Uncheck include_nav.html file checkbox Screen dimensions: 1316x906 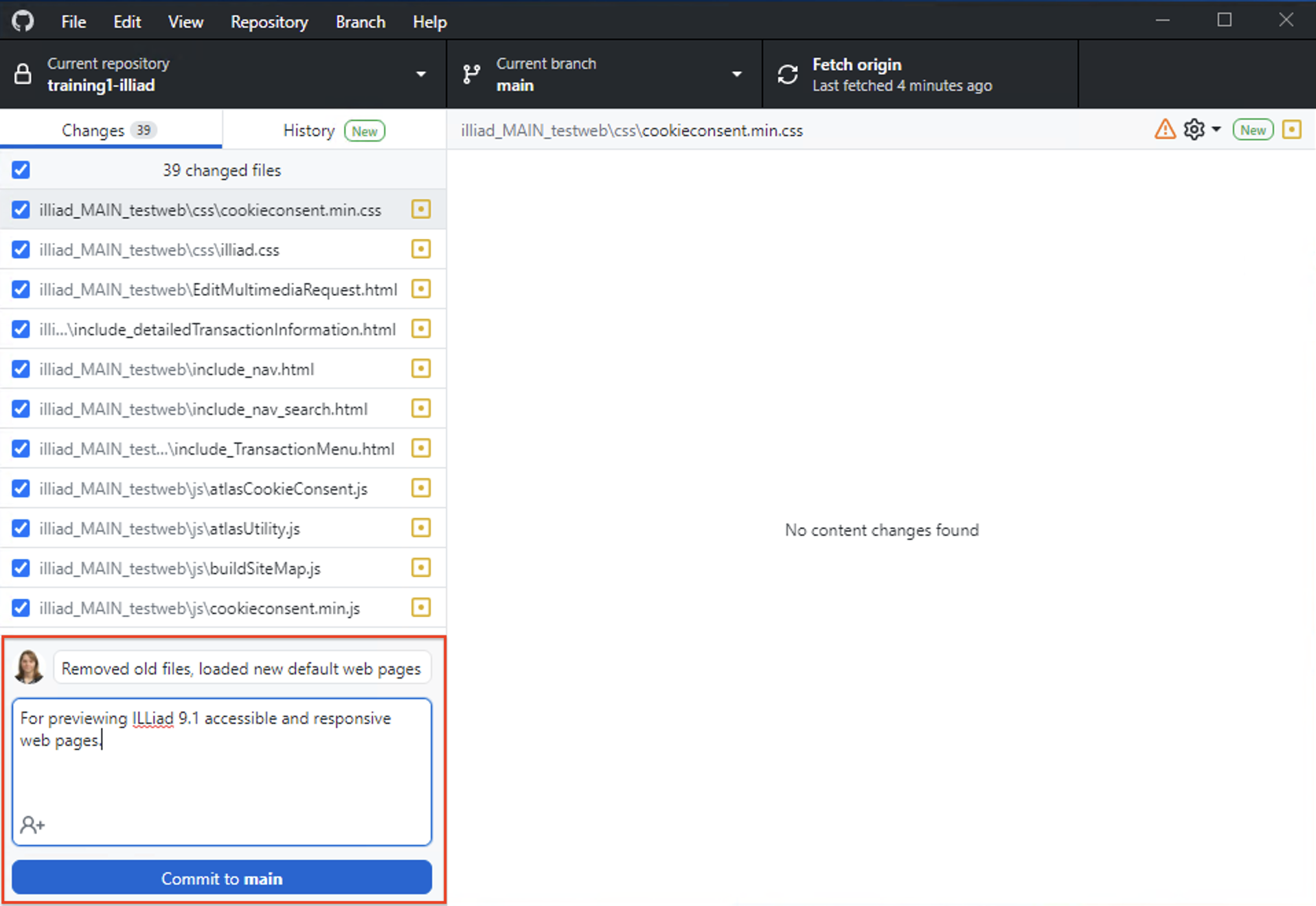pyautogui.click(x=21, y=370)
